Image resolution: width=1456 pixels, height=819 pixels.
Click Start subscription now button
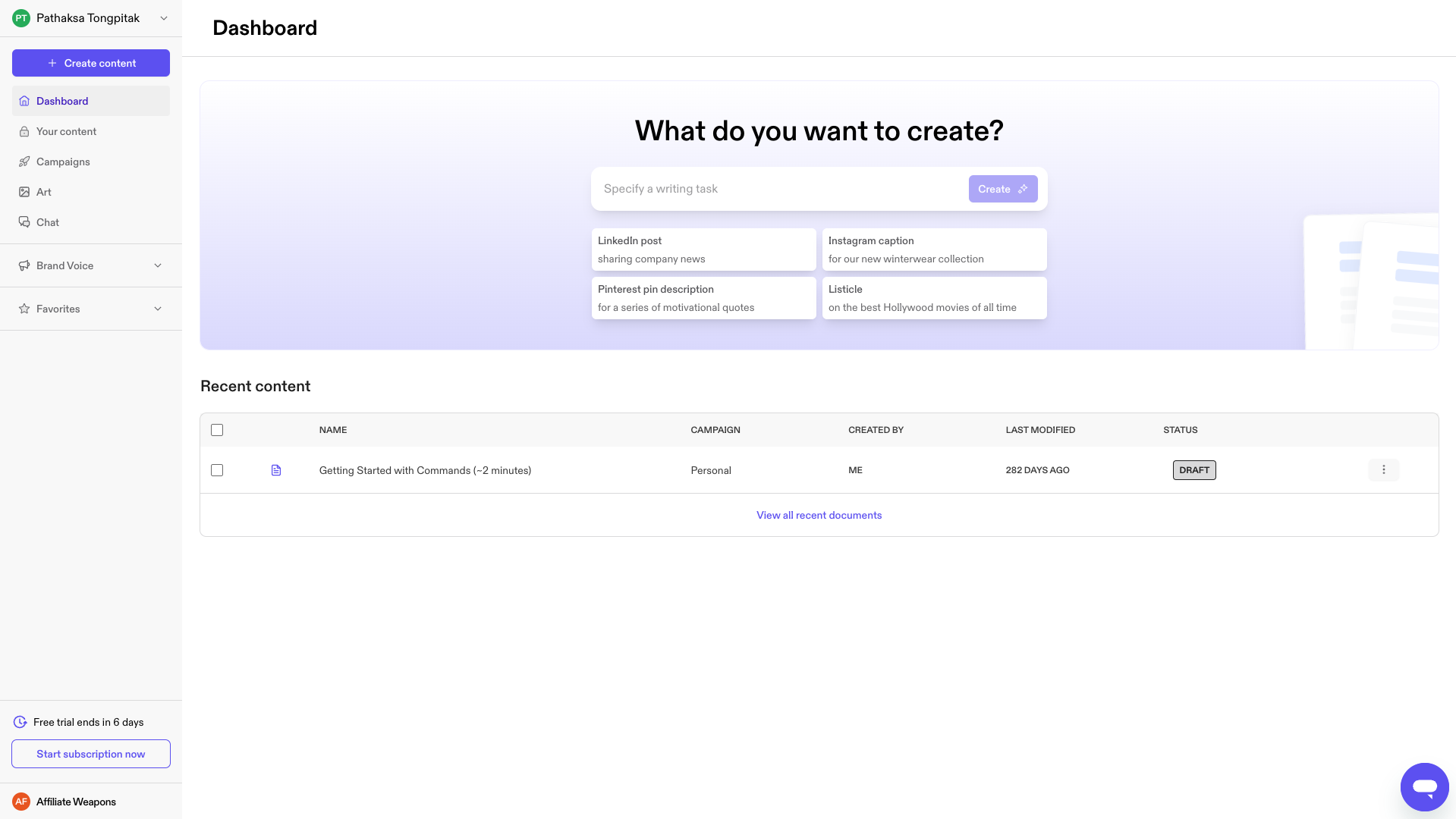[91, 754]
